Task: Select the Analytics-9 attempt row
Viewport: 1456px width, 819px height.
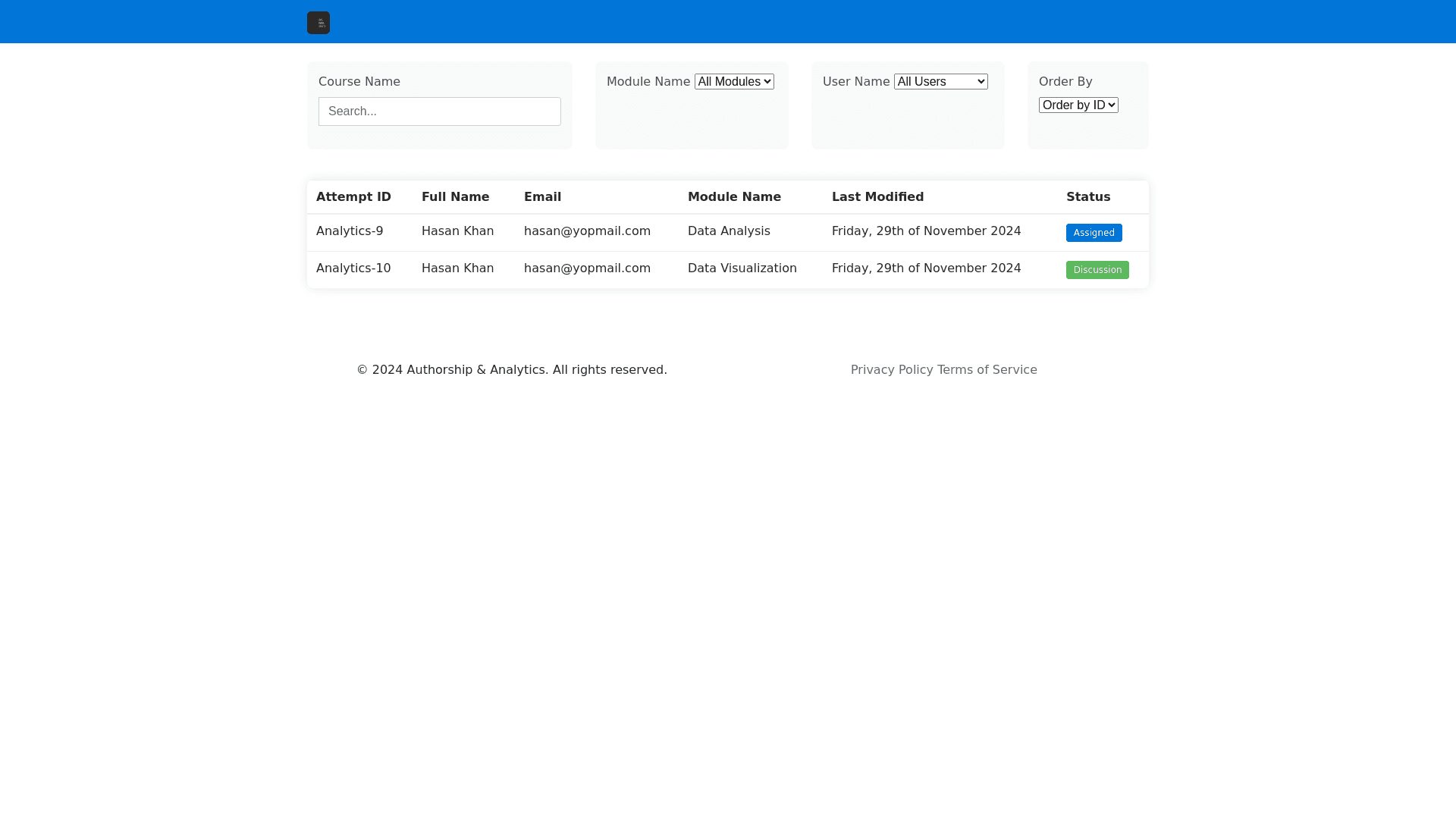Action: tap(350, 231)
